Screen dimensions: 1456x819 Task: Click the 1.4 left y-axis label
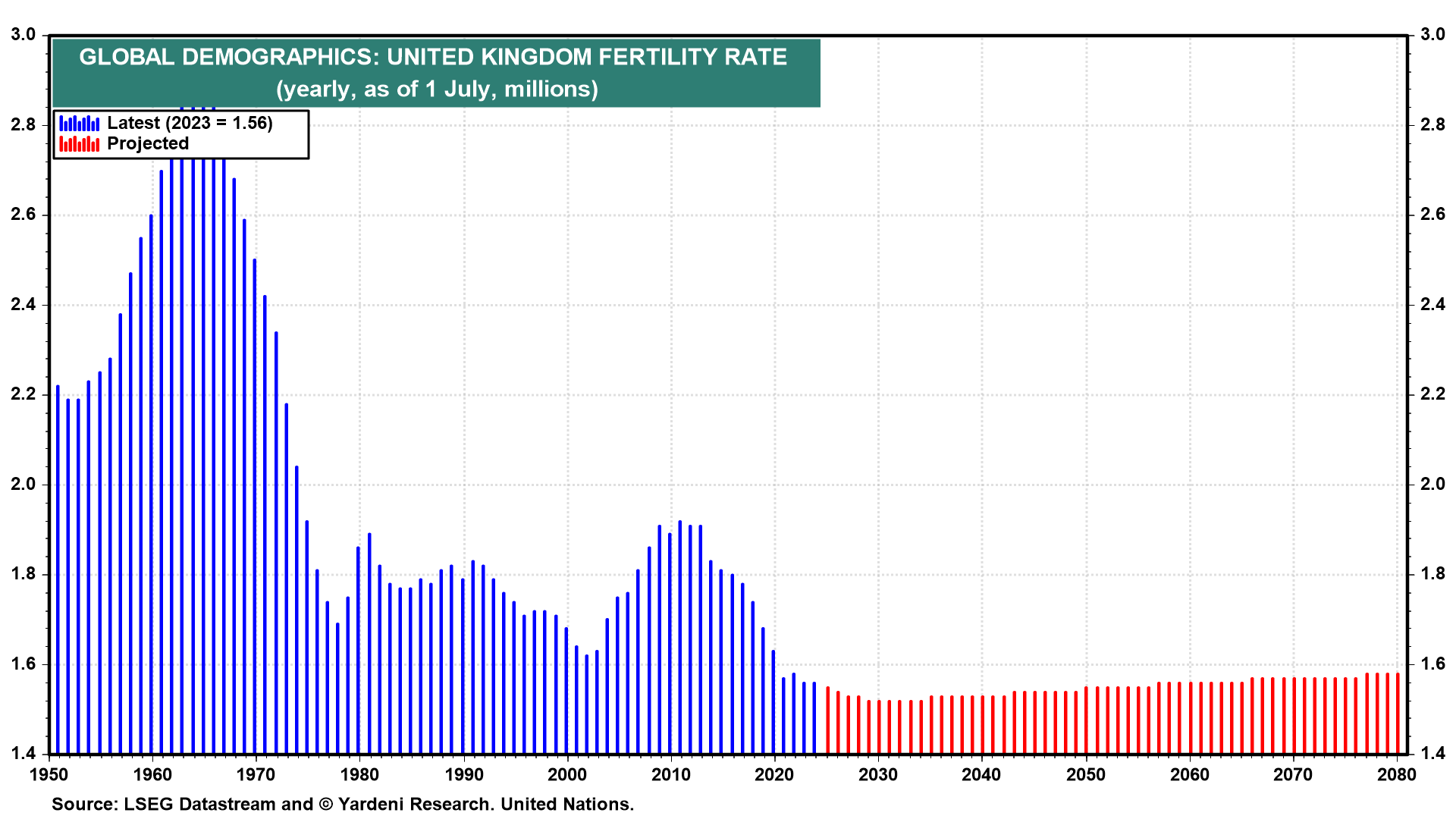(24, 754)
